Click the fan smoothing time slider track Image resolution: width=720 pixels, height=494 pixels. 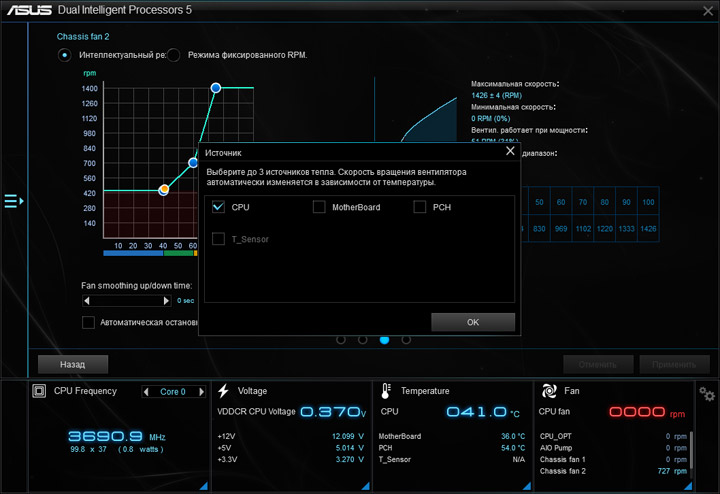click(127, 301)
